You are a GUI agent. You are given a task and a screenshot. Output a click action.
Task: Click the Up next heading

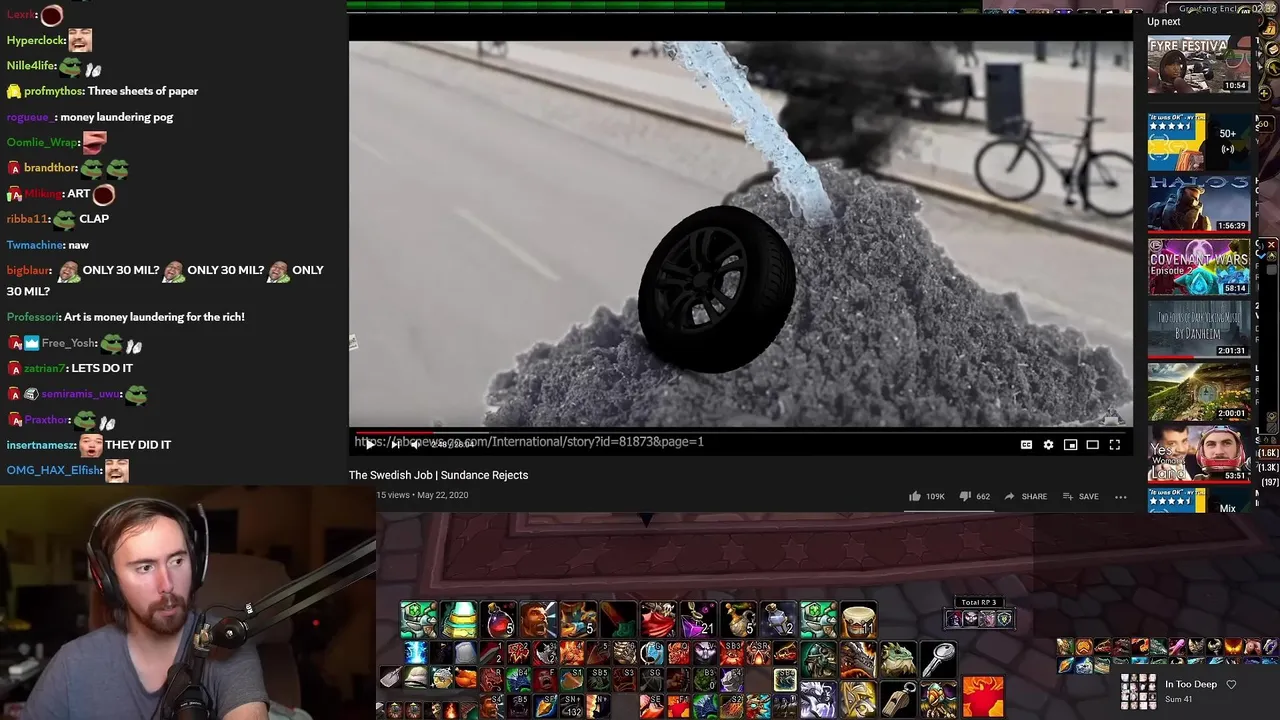1164,22
